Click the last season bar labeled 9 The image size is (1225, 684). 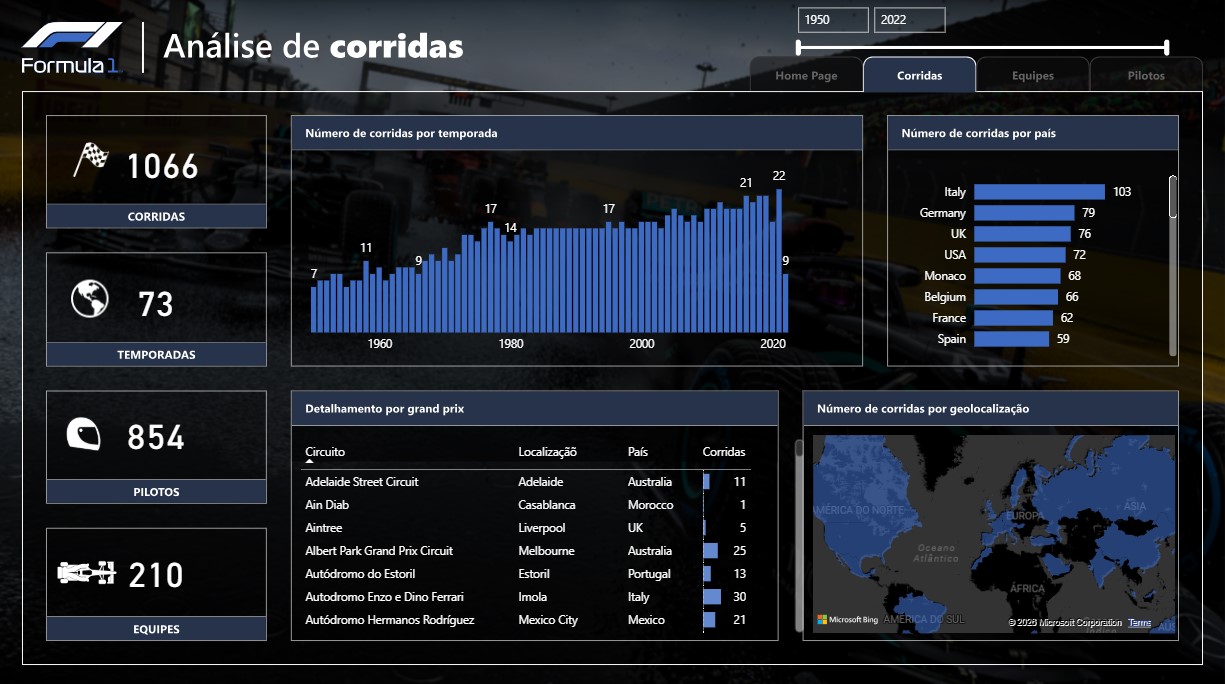click(786, 303)
